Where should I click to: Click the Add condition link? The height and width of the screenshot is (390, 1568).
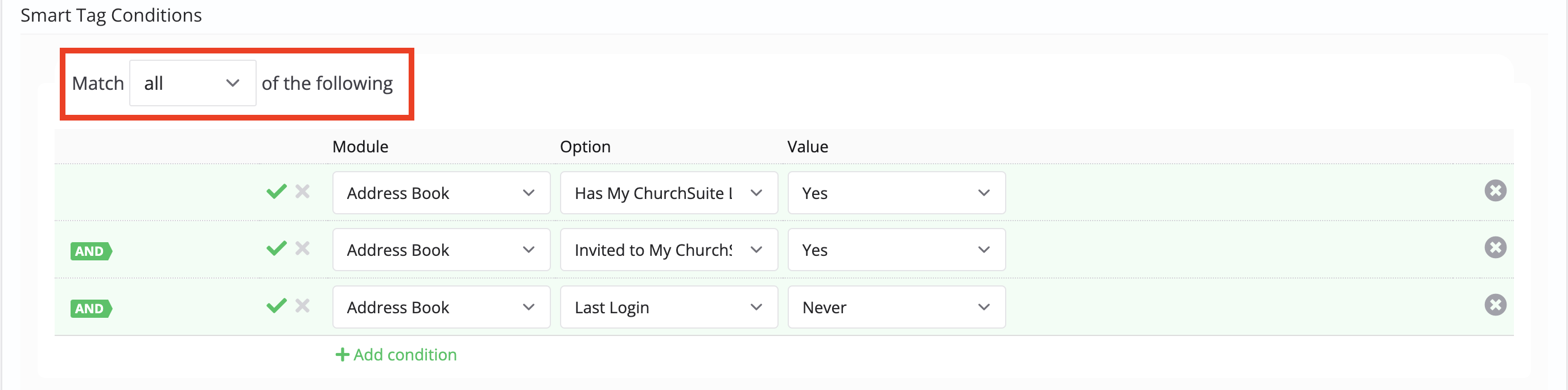(405, 355)
